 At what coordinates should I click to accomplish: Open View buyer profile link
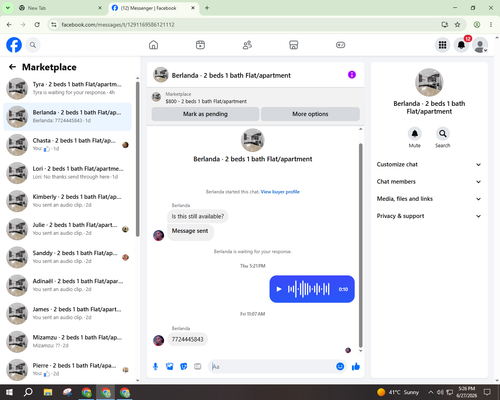click(280, 192)
